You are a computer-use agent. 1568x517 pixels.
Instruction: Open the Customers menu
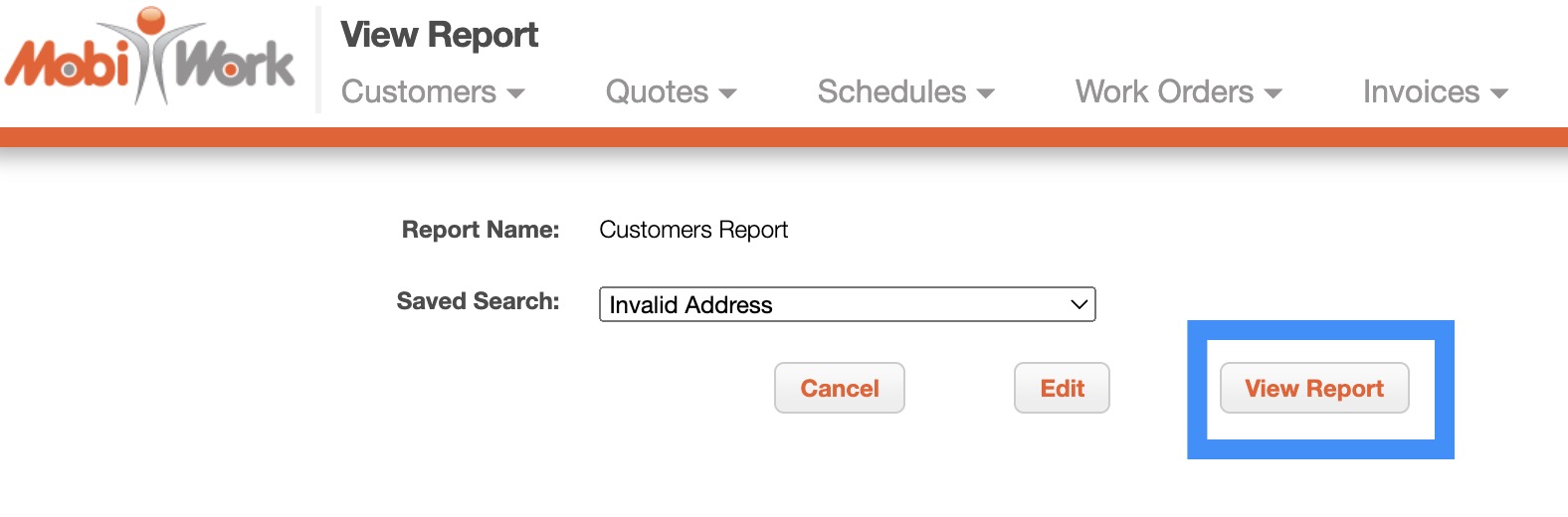(419, 92)
